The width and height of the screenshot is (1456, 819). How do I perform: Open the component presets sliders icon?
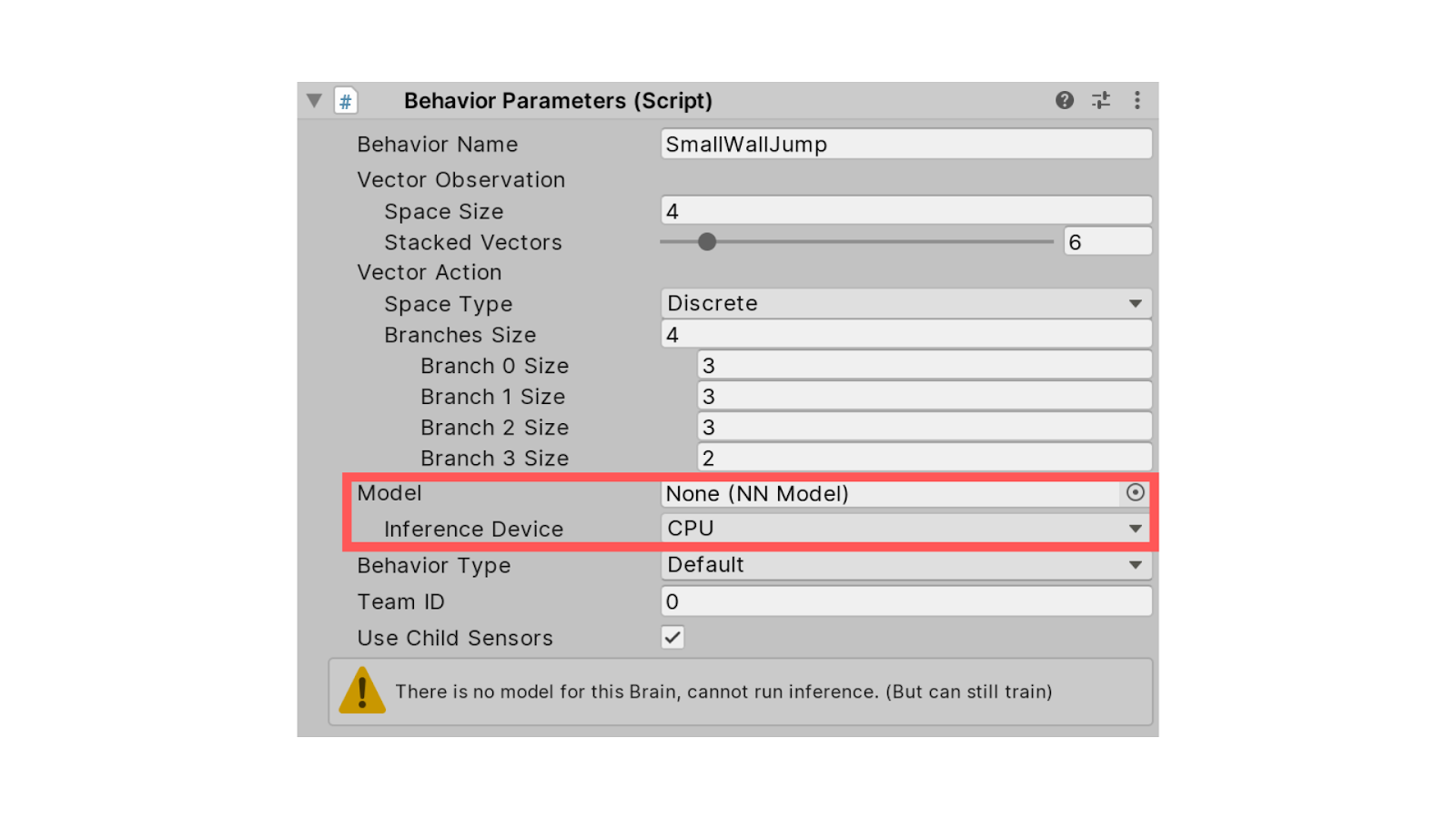(1101, 100)
